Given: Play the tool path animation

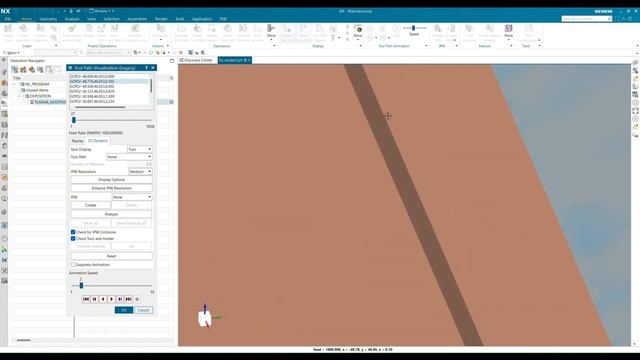Looking at the screenshot, I should coord(111,299).
